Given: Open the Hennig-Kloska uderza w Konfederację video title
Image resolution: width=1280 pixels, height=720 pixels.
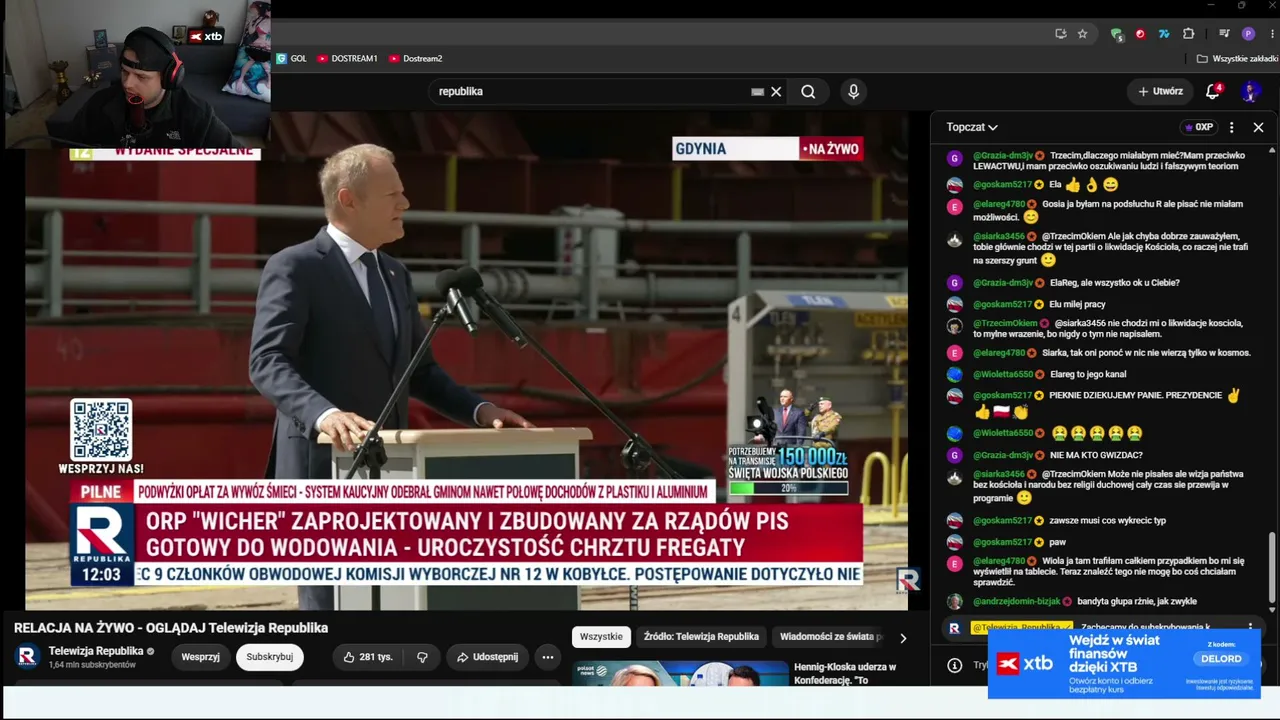Looking at the screenshot, I should coord(845,673).
